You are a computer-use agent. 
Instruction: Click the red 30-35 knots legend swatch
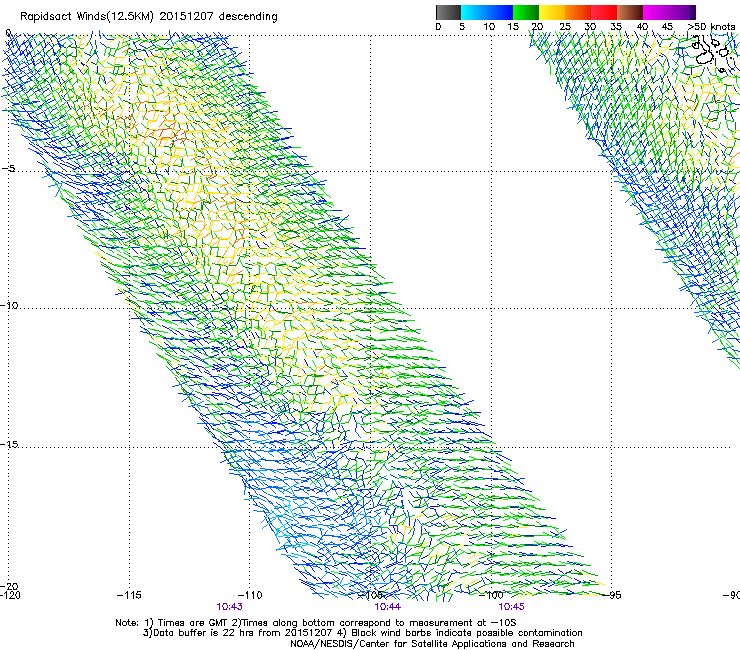[x=604, y=12]
